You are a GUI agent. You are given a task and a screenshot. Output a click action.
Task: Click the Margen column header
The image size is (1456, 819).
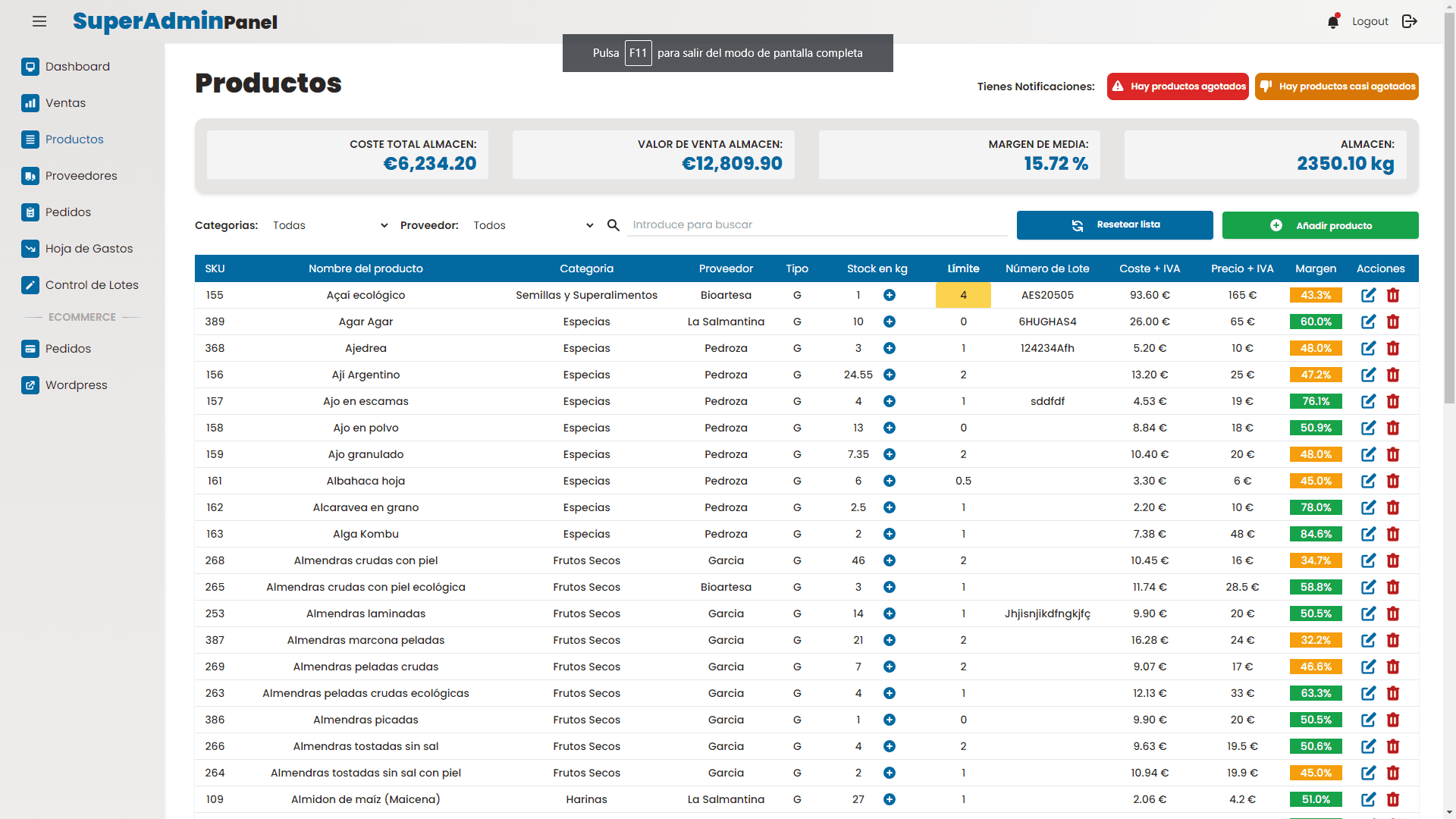pos(1316,268)
